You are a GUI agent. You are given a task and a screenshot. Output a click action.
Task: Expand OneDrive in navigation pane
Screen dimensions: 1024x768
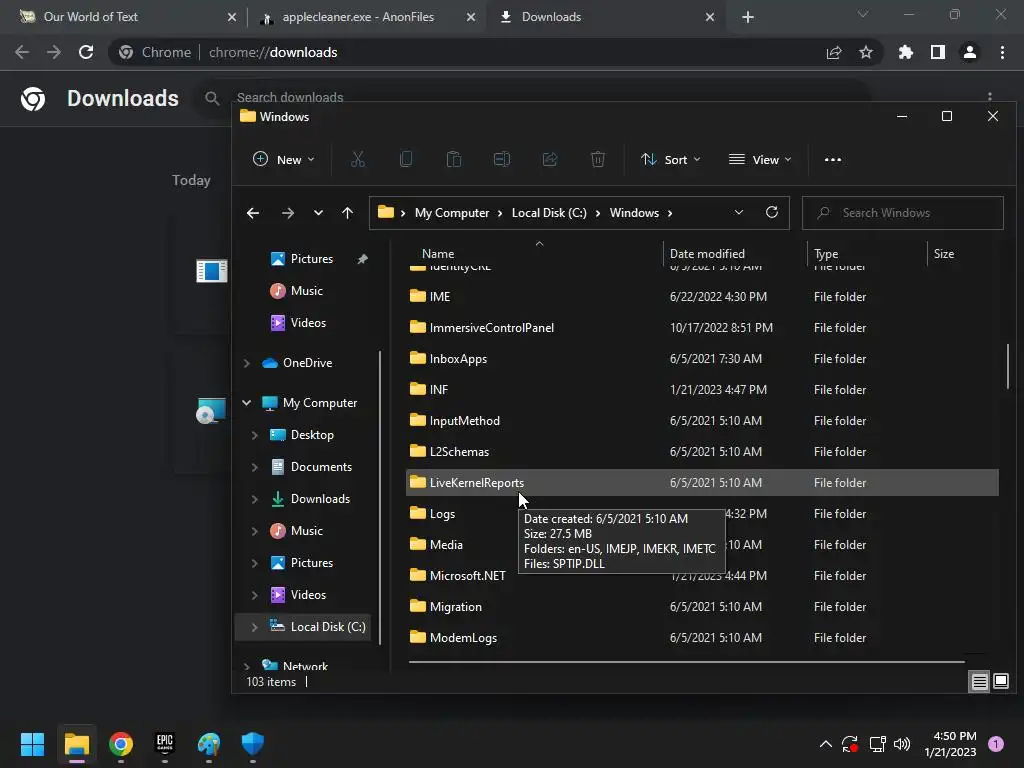247,363
